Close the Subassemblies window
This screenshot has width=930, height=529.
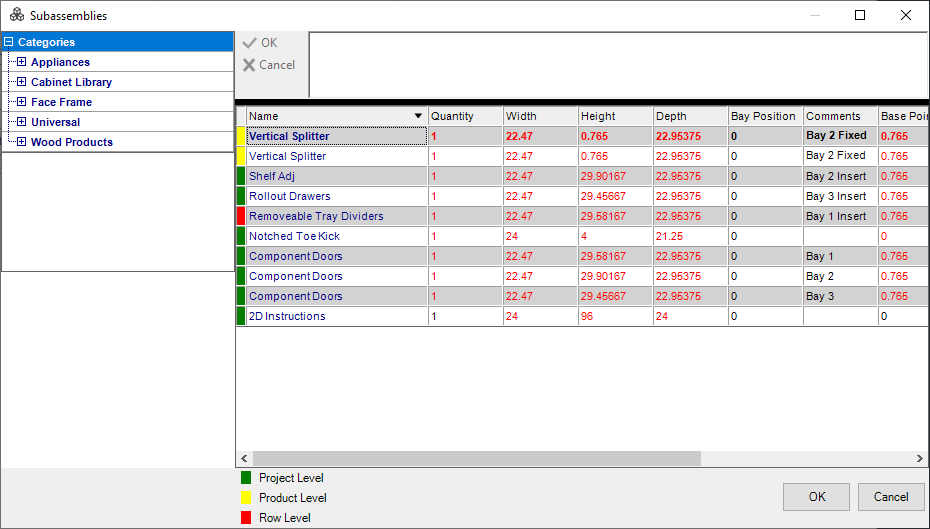pyautogui.click(x=906, y=15)
